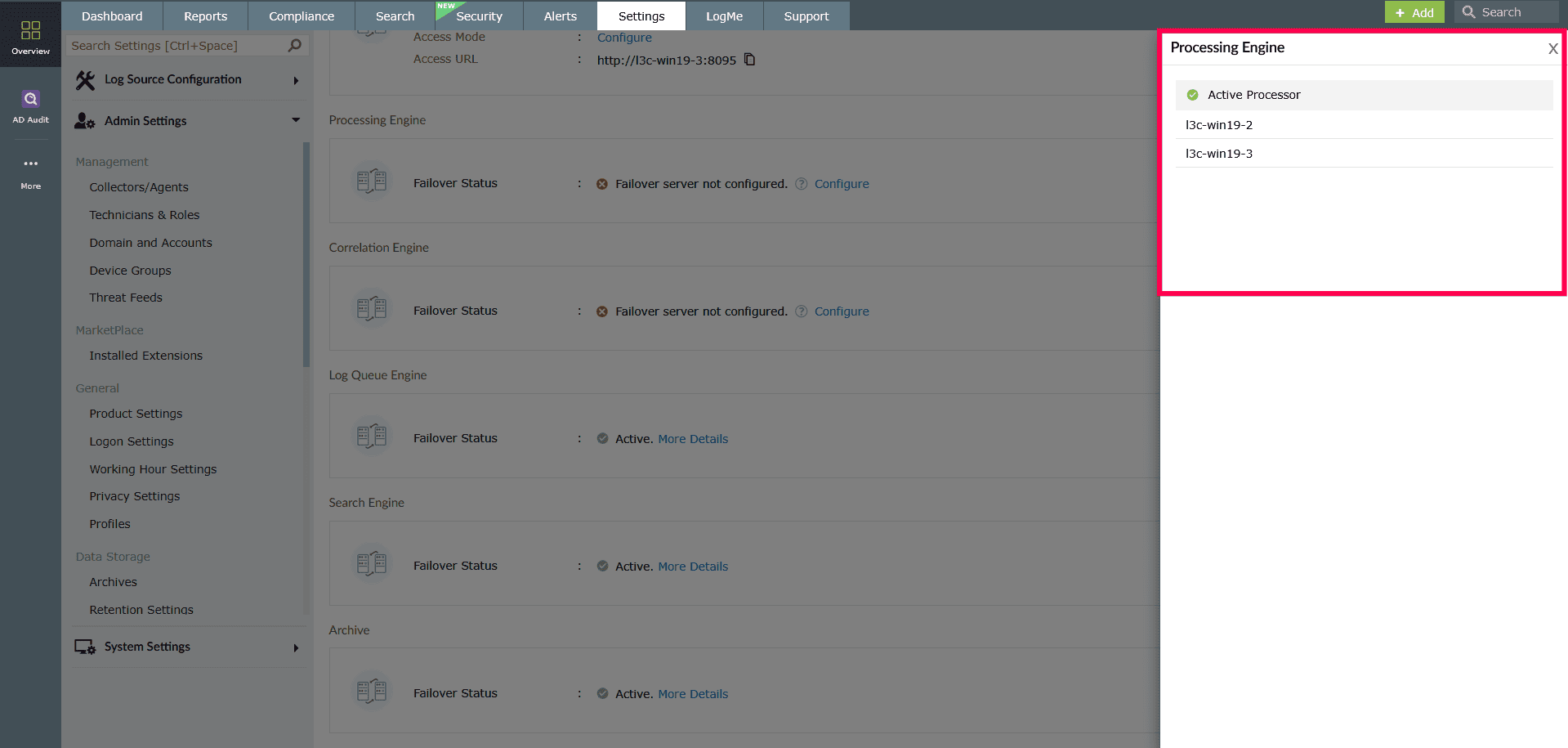This screenshot has width=1568, height=748.
Task: Open the Overview apps grid icon
Action: pos(30,31)
